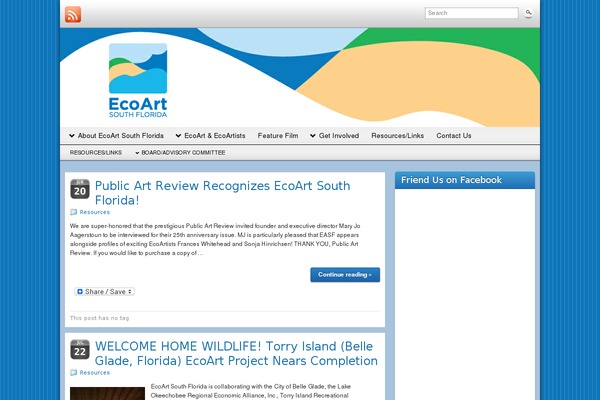Image resolution: width=600 pixels, height=400 pixels.
Task: Open BOARD/ADVISORY COMMITTEE submenu item
Action: point(183,153)
